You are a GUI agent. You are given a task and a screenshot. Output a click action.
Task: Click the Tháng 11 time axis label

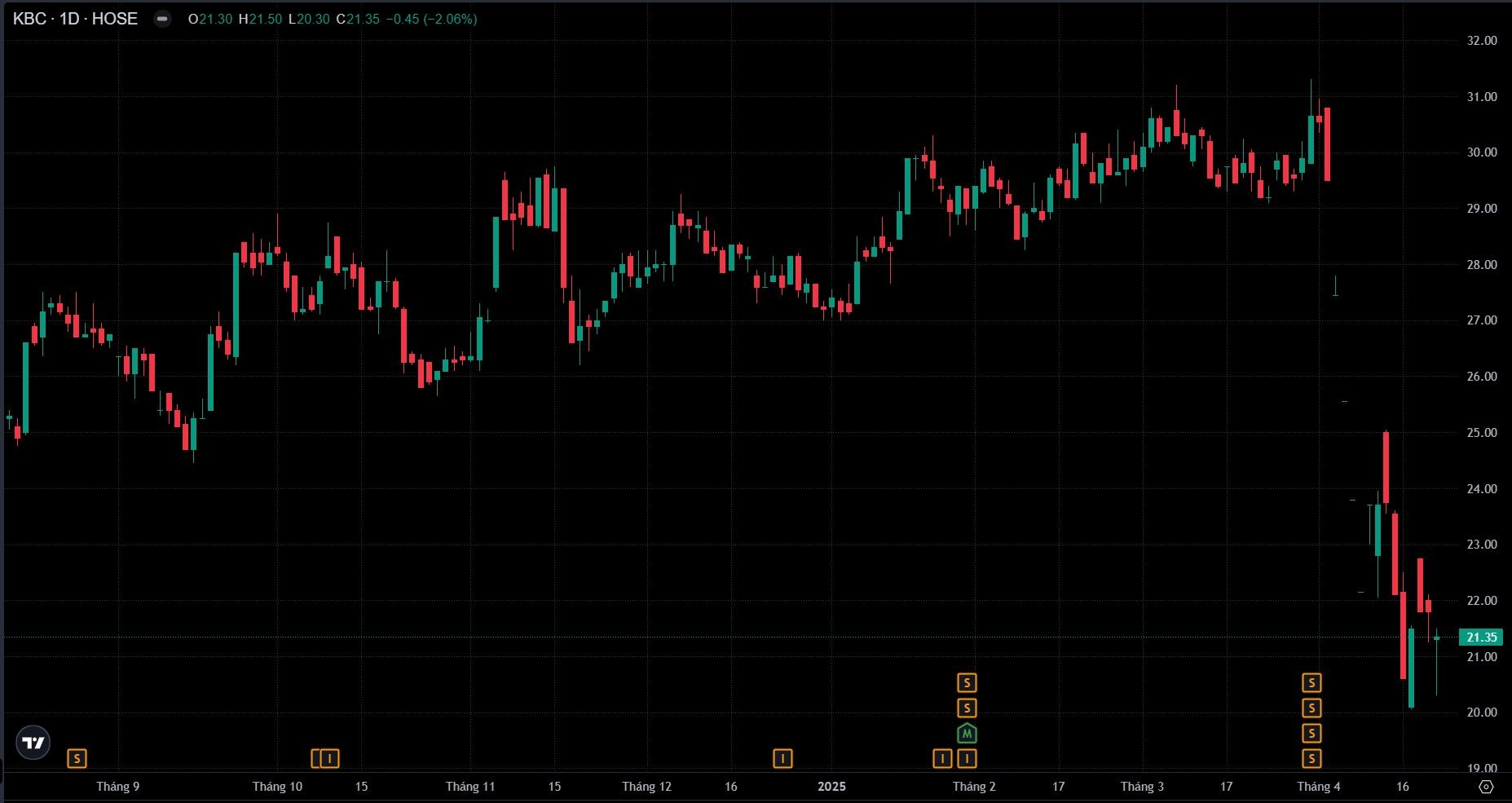470,787
